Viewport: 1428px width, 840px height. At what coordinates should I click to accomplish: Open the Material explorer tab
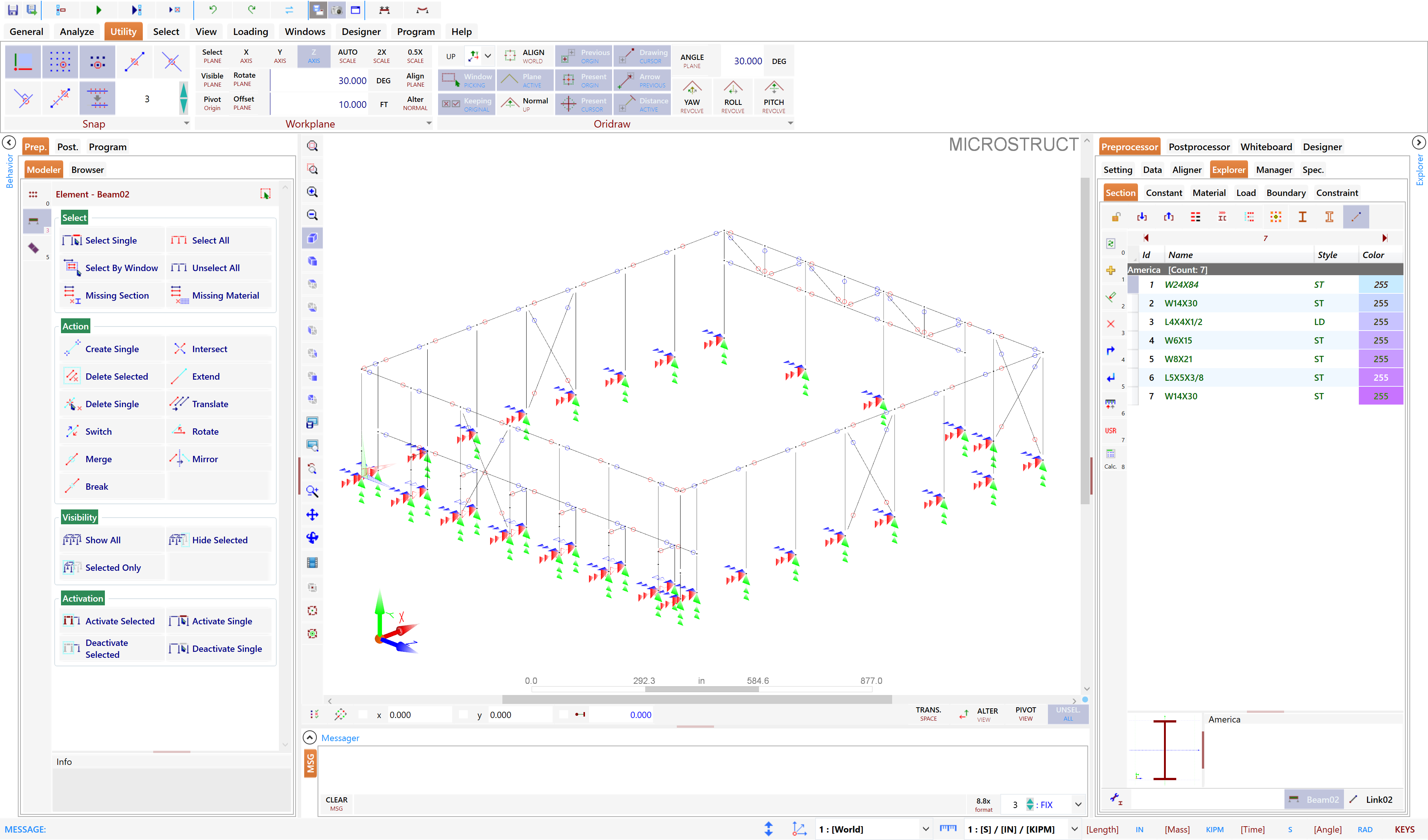(1209, 193)
